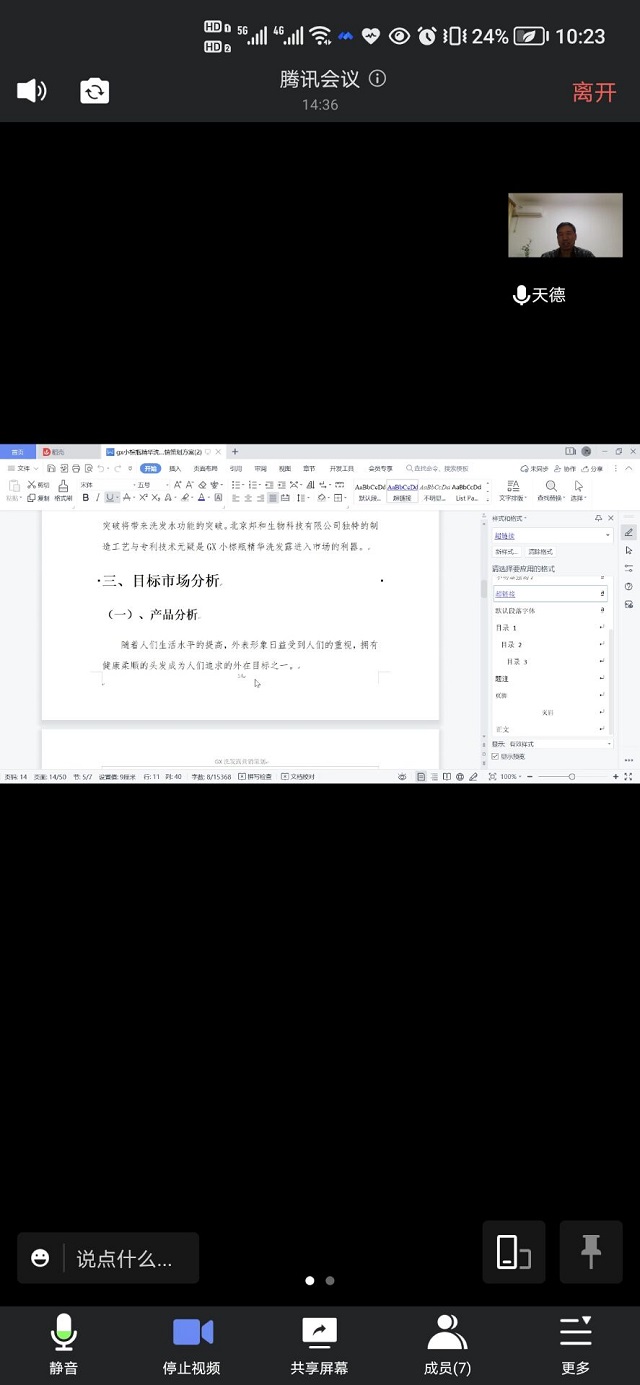Adjust the zoom slider in status bar
Viewport: 640px width, 1385px height.
click(x=571, y=776)
